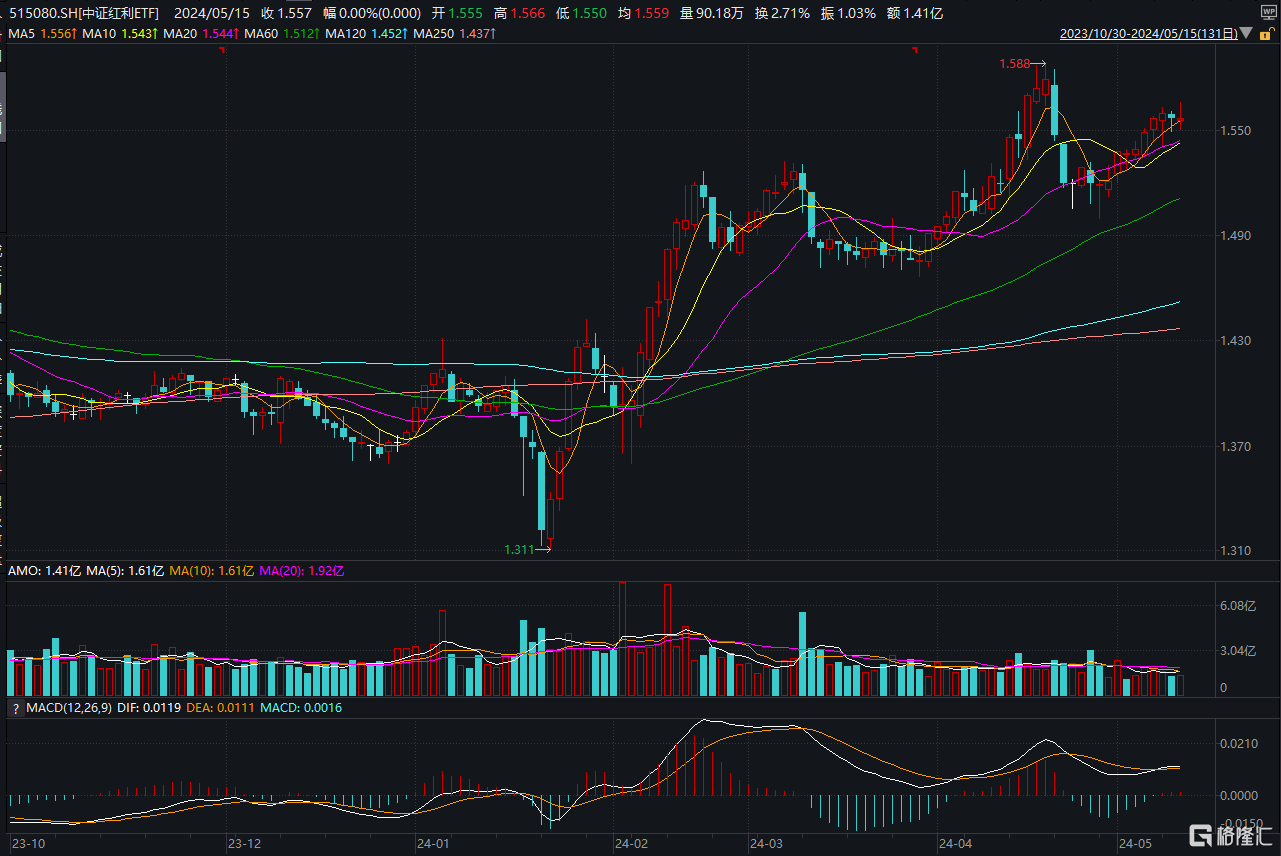Jump to the 24-01 time axis marker
The height and width of the screenshot is (856, 1281).
tap(432, 845)
